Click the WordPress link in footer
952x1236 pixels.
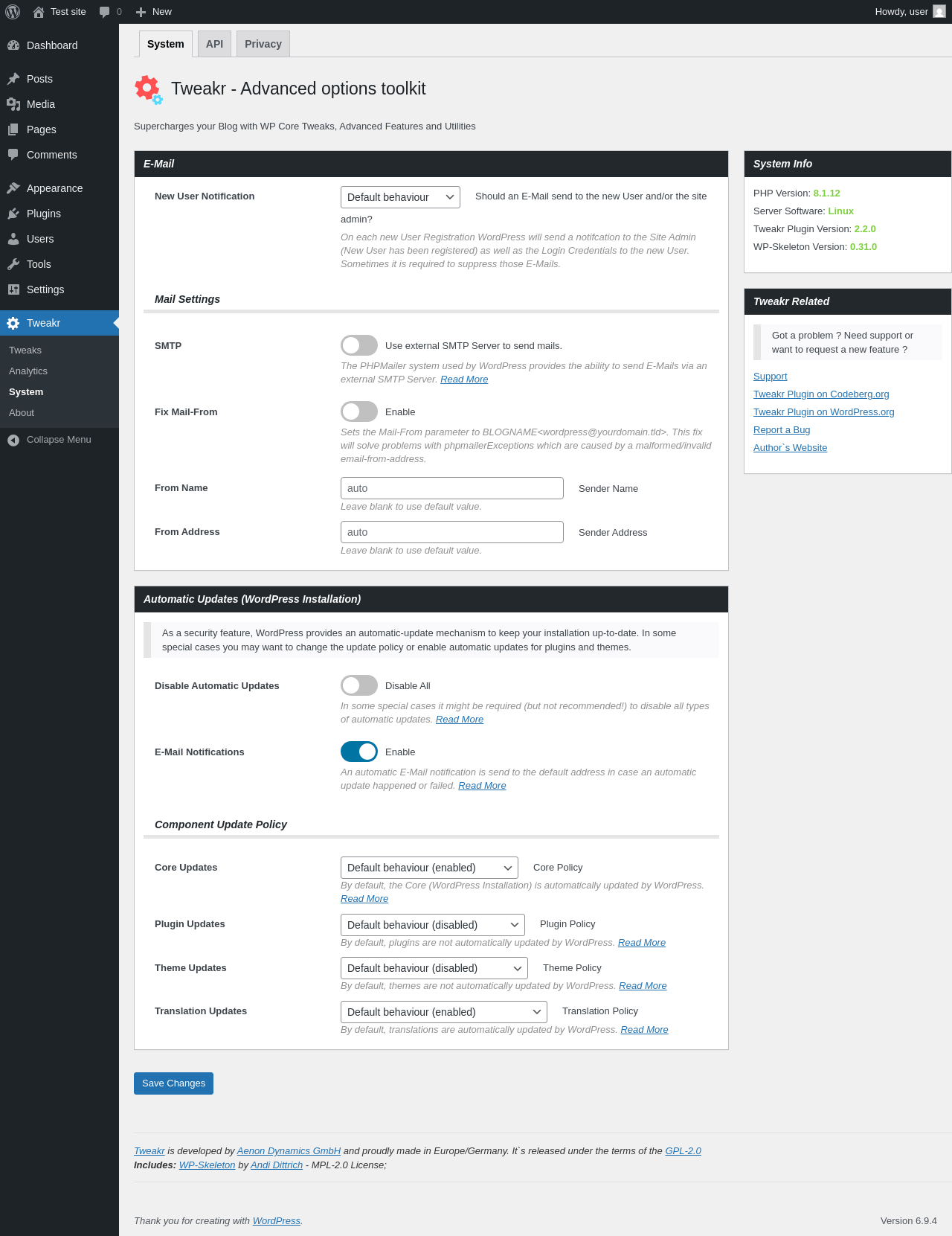point(277,1221)
